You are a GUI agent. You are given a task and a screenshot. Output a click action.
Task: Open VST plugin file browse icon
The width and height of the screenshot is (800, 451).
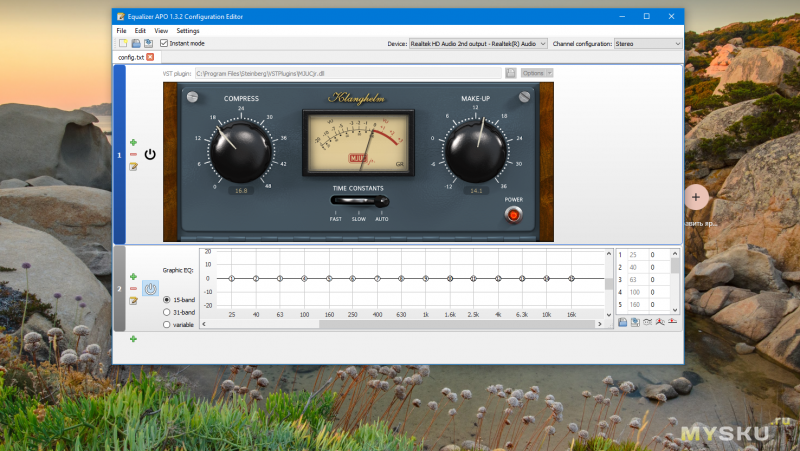(510, 73)
